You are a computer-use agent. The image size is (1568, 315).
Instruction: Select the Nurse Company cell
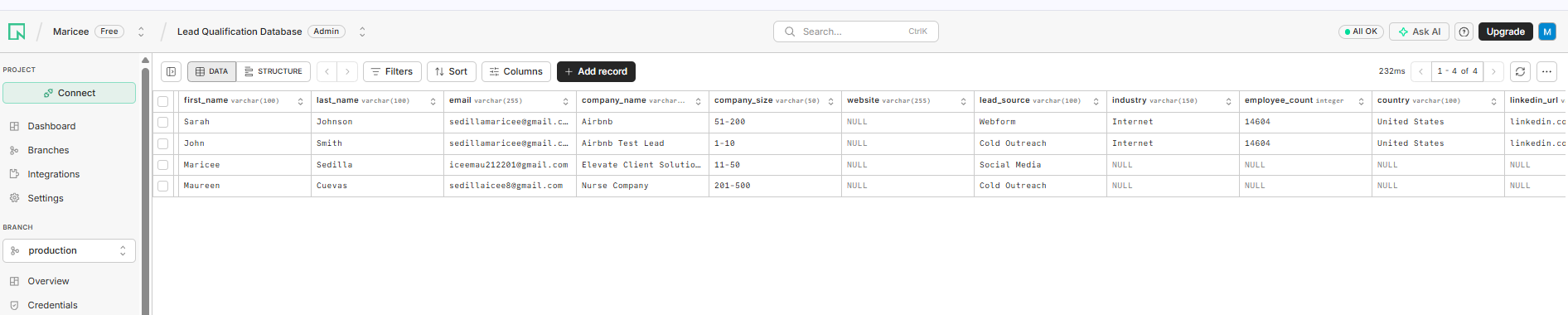click(642, 186)
